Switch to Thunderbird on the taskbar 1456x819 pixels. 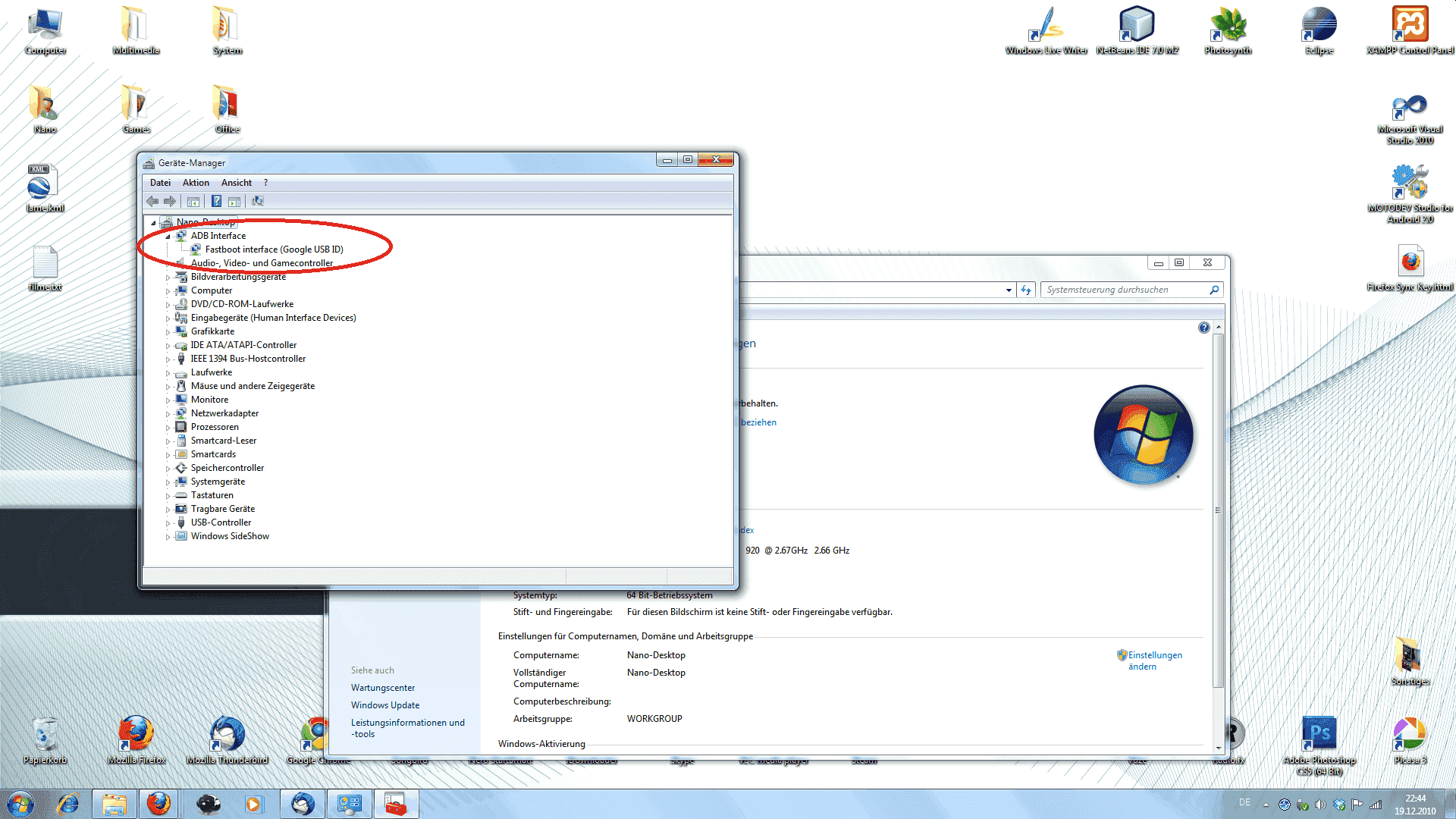303,804
